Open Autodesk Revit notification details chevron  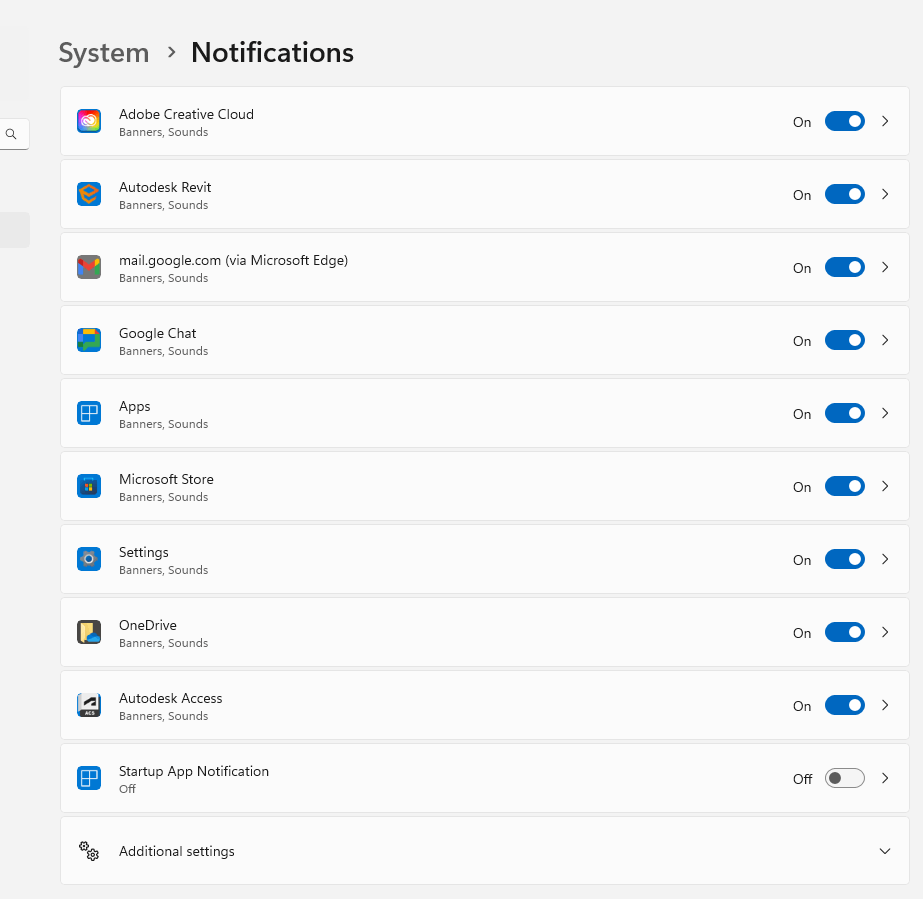(x=885, y=194)
